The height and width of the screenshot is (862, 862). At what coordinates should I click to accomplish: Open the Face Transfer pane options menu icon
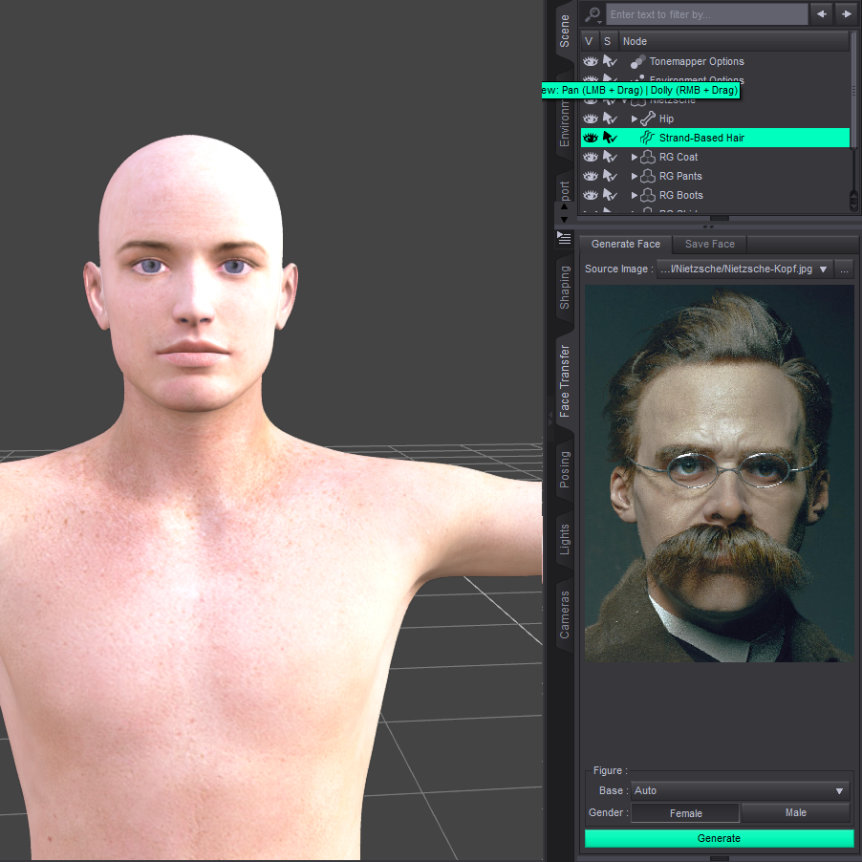click(x=565, y=238)
